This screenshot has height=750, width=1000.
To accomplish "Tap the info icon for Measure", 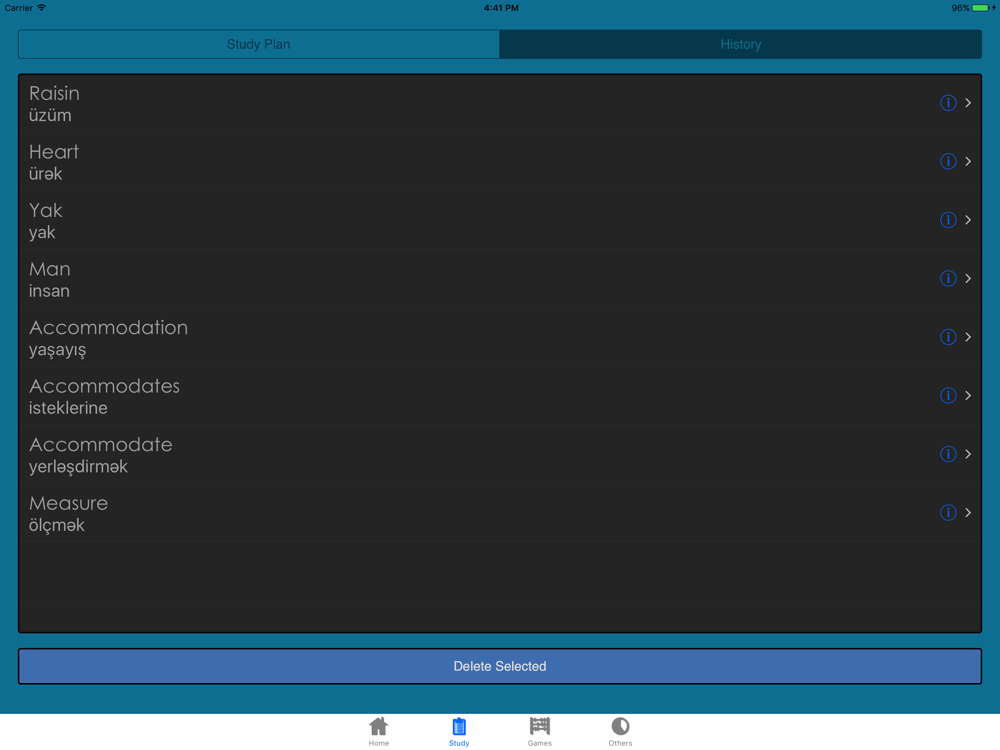I will (x=948, y=513).
